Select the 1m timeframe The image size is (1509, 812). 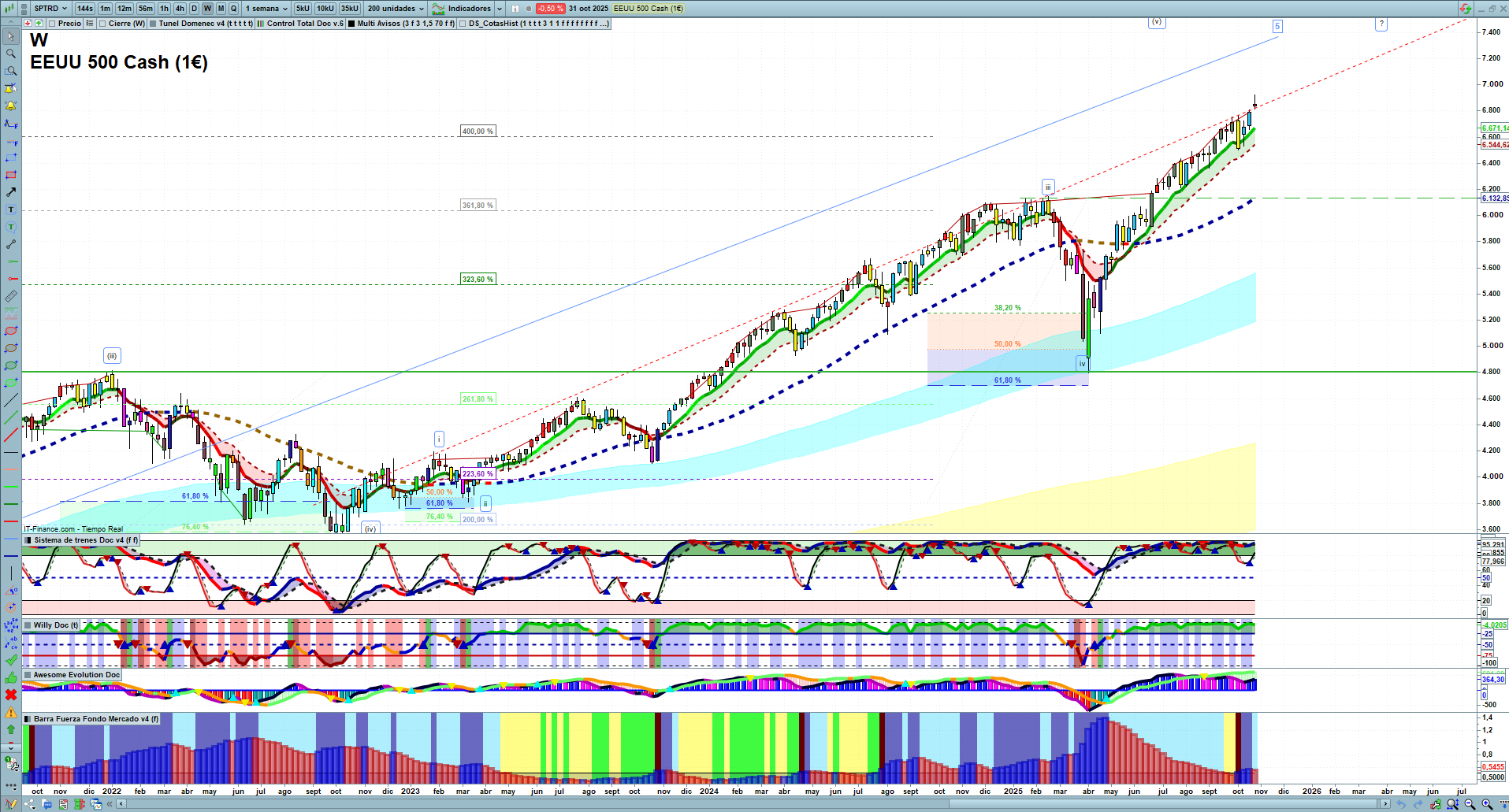(x=105, y=9)
